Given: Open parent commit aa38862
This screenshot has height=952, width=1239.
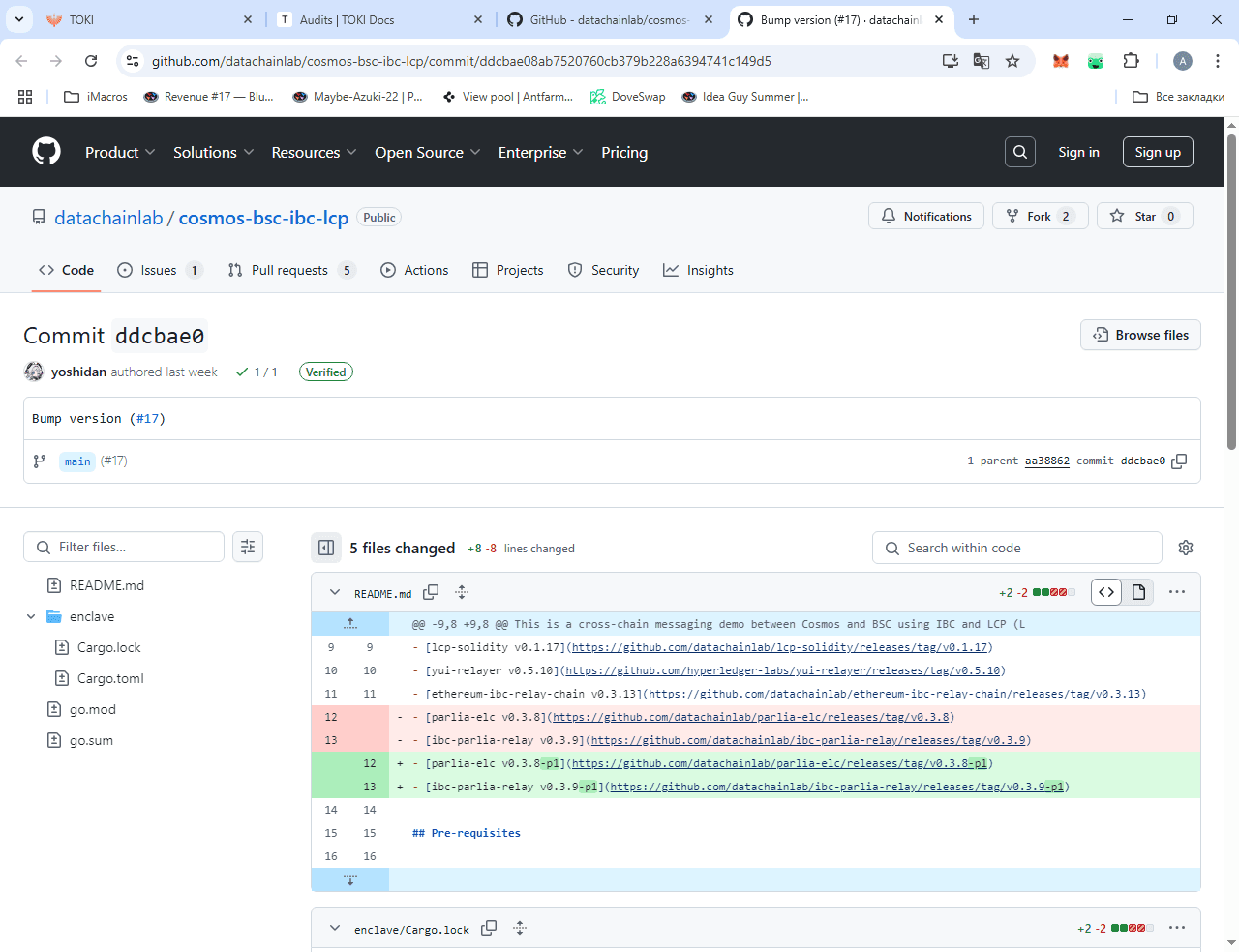Looking at the screenshot, I should click(x=1047, y=461).
